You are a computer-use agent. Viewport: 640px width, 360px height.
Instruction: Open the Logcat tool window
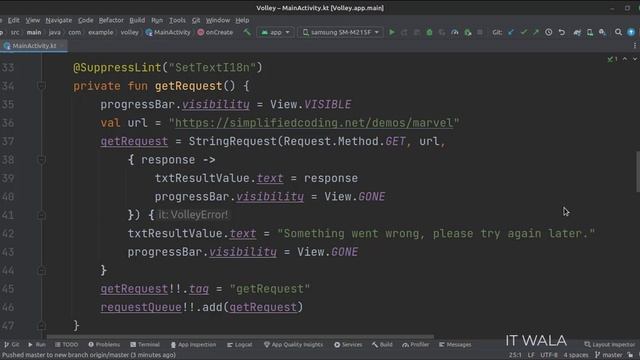(240, 345)
